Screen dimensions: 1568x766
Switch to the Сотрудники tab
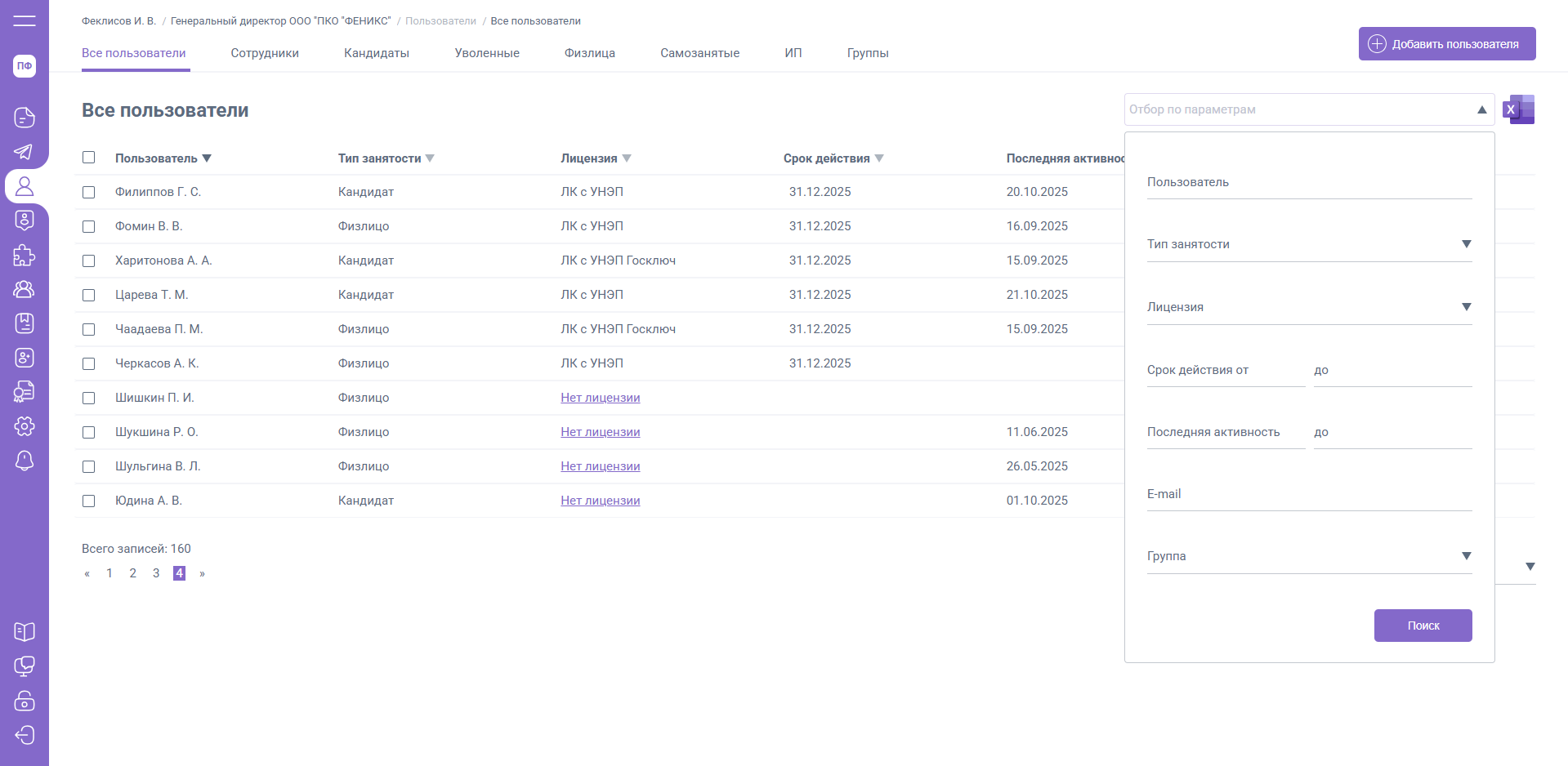(265, 53)
